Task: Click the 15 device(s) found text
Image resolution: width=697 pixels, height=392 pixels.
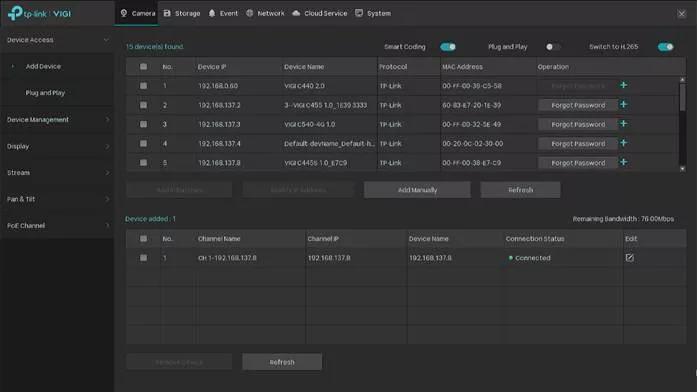Action: click(154, 47)
